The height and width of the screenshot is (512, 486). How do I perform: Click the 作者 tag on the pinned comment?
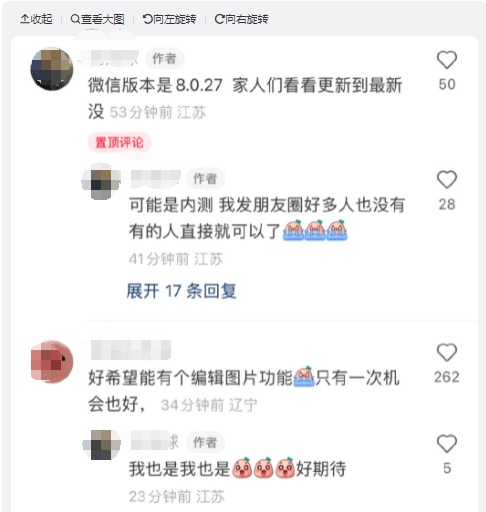(164, 59)
